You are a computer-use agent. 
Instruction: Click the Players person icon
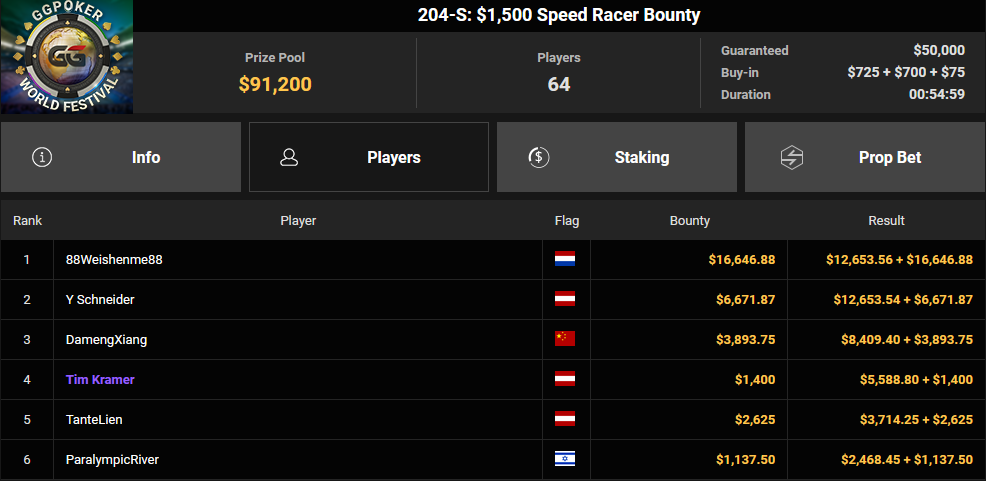pyautogui.click(x=289, y=157)
